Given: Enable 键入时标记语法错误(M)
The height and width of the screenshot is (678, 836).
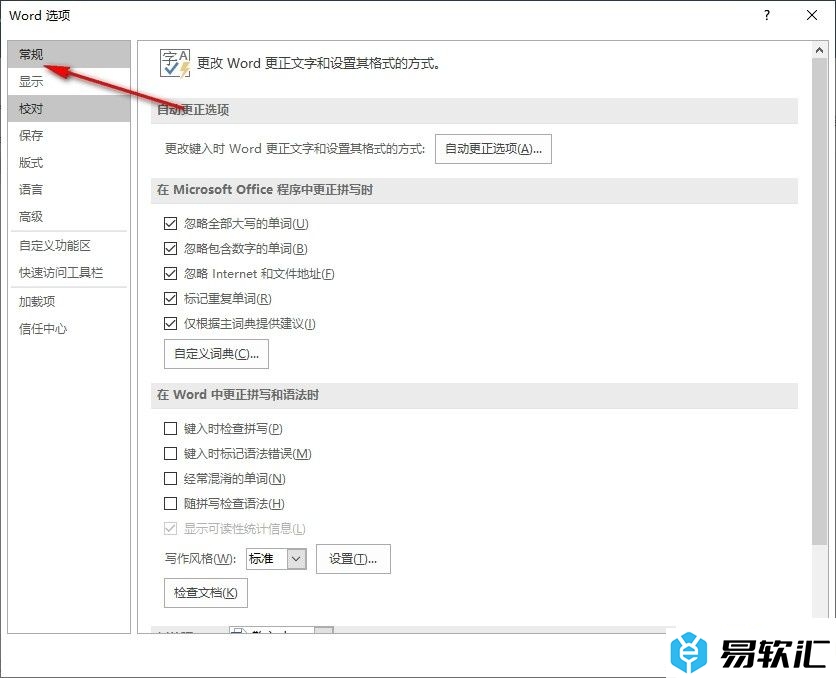Looking at the screenshot, I should coord(171,454).
